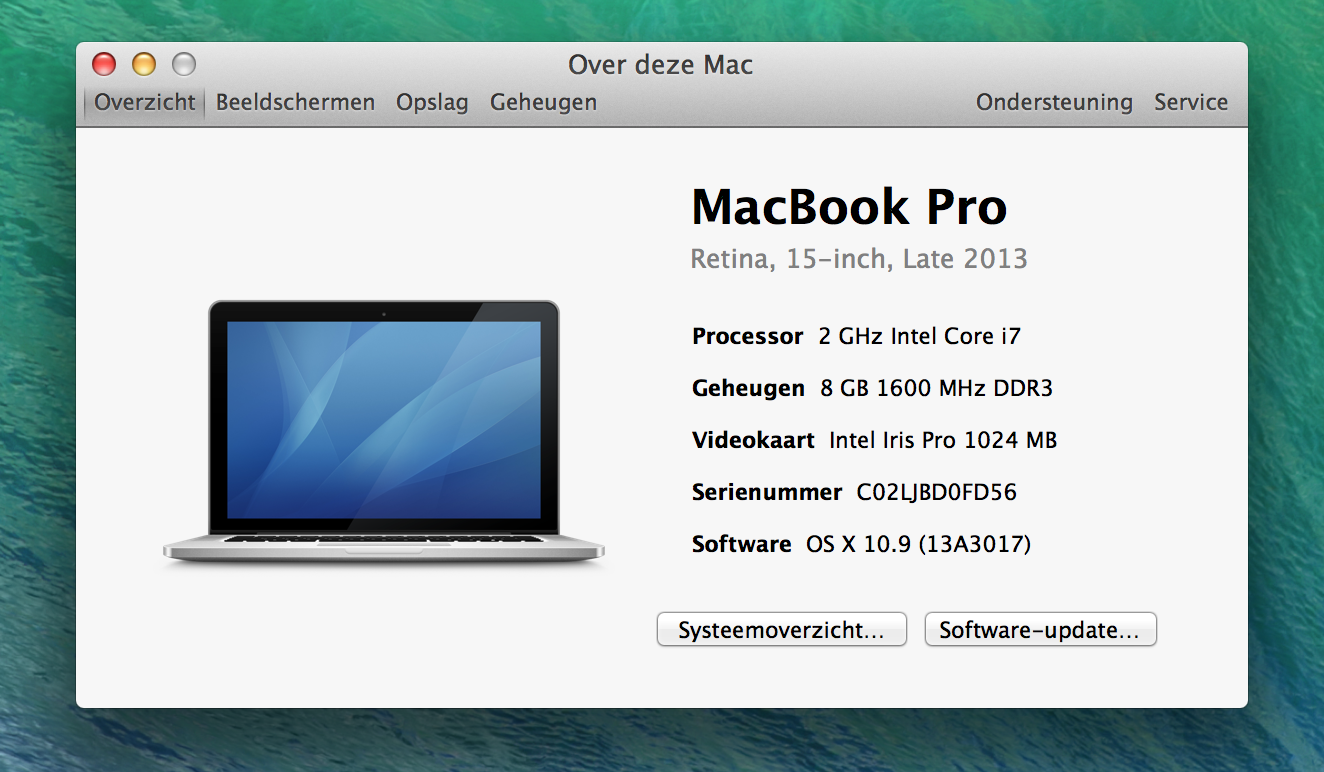Click the text Retina, 15-inch, Late 2013
1324x772 pixels.
tap(859, 259)
